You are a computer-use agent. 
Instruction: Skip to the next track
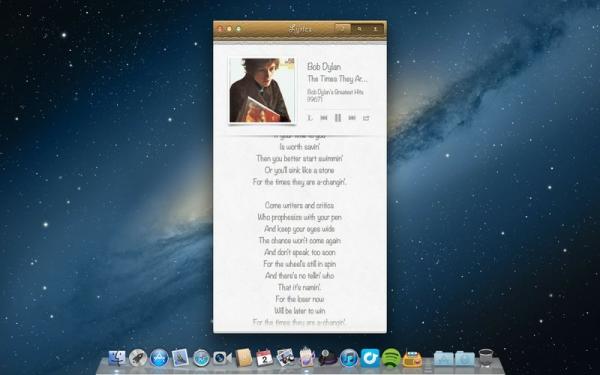352,118
